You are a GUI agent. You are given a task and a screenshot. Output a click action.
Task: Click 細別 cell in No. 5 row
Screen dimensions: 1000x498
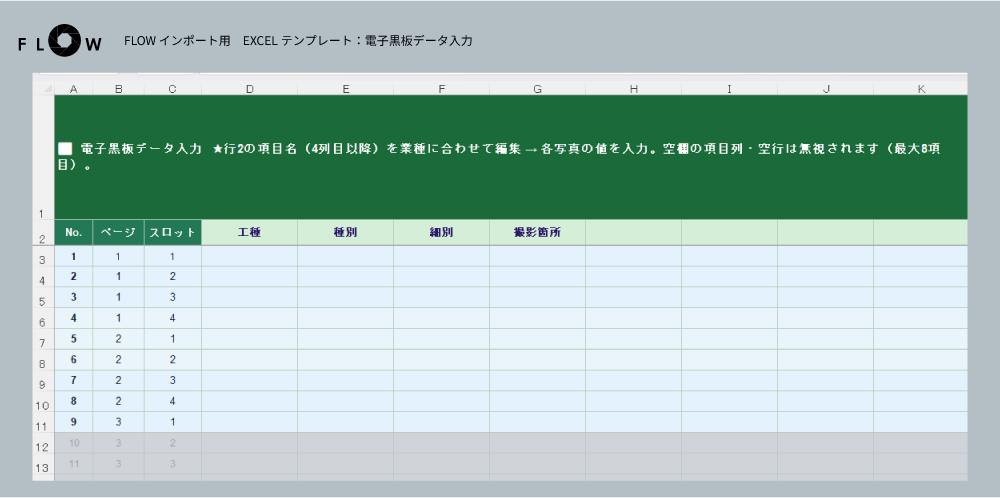pyautogui.click(x=441, y=339)
